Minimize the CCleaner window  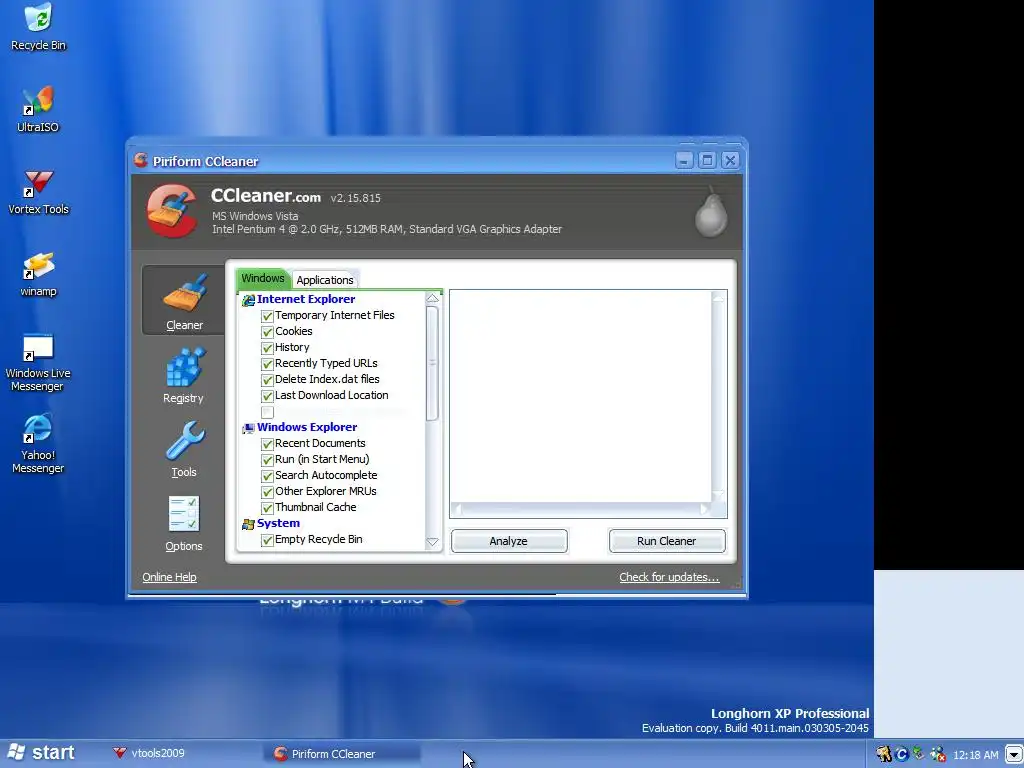684,160
